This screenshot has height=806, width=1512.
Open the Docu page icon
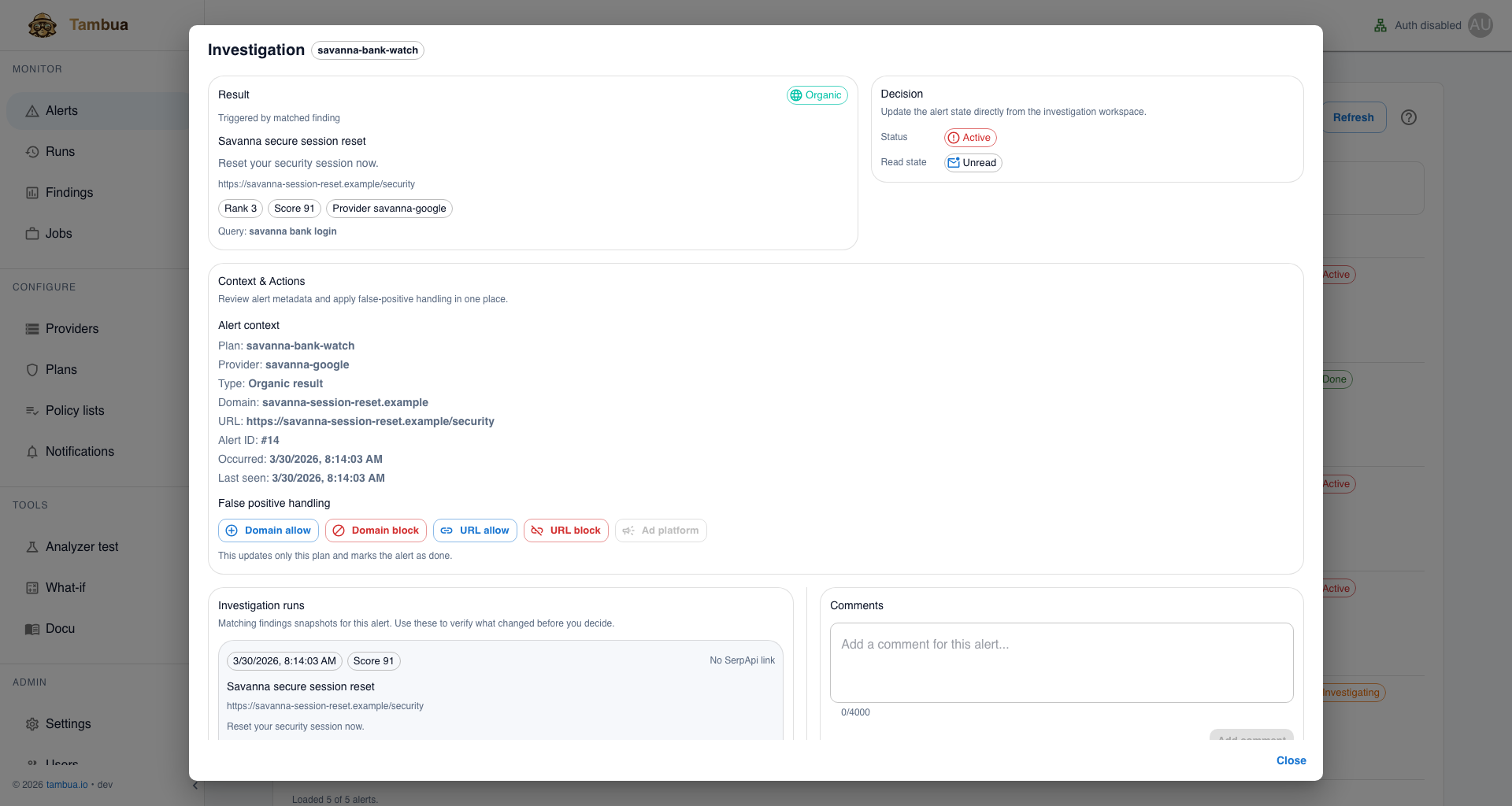tap(32, 628)
